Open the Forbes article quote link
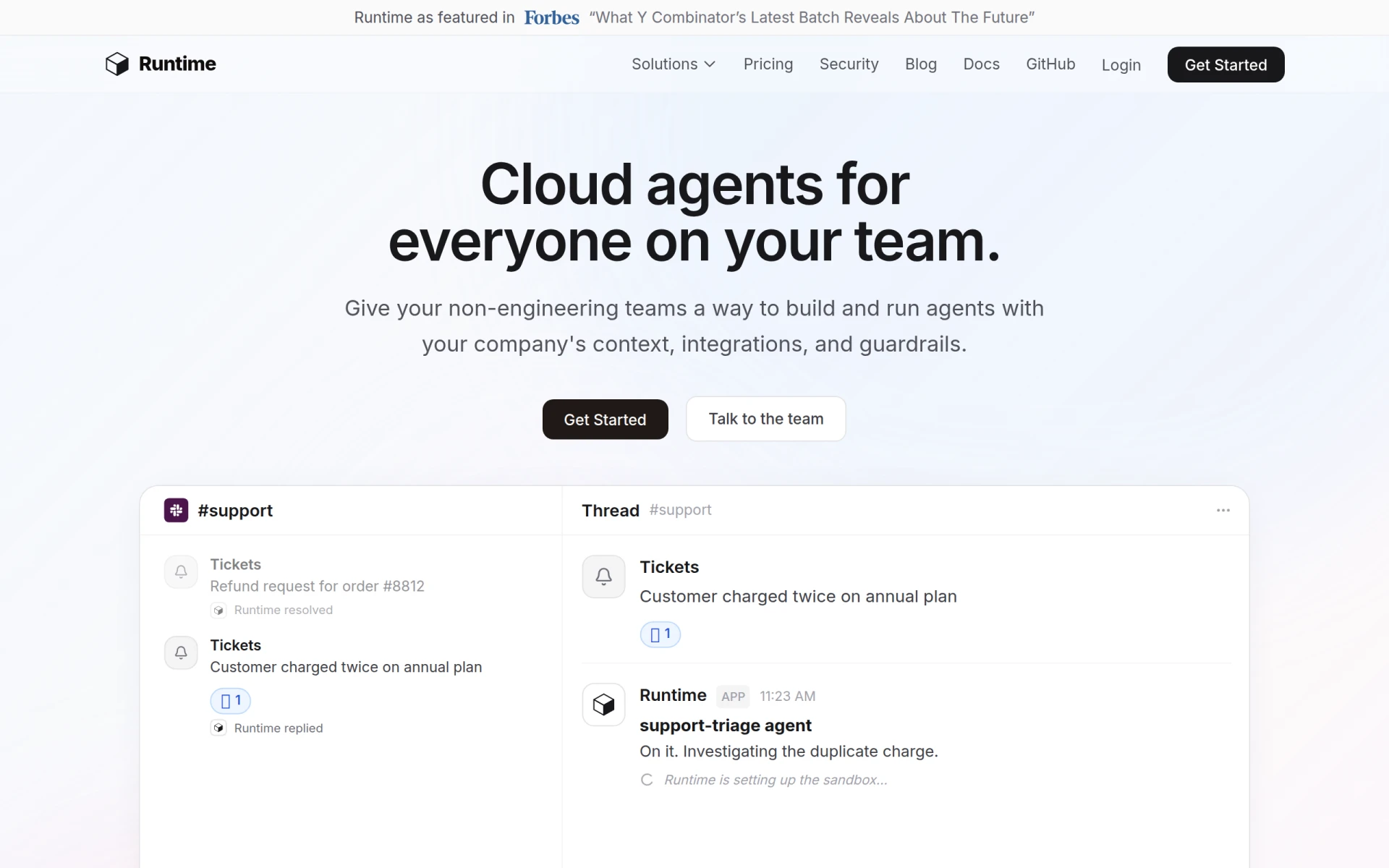 point(812,17)
